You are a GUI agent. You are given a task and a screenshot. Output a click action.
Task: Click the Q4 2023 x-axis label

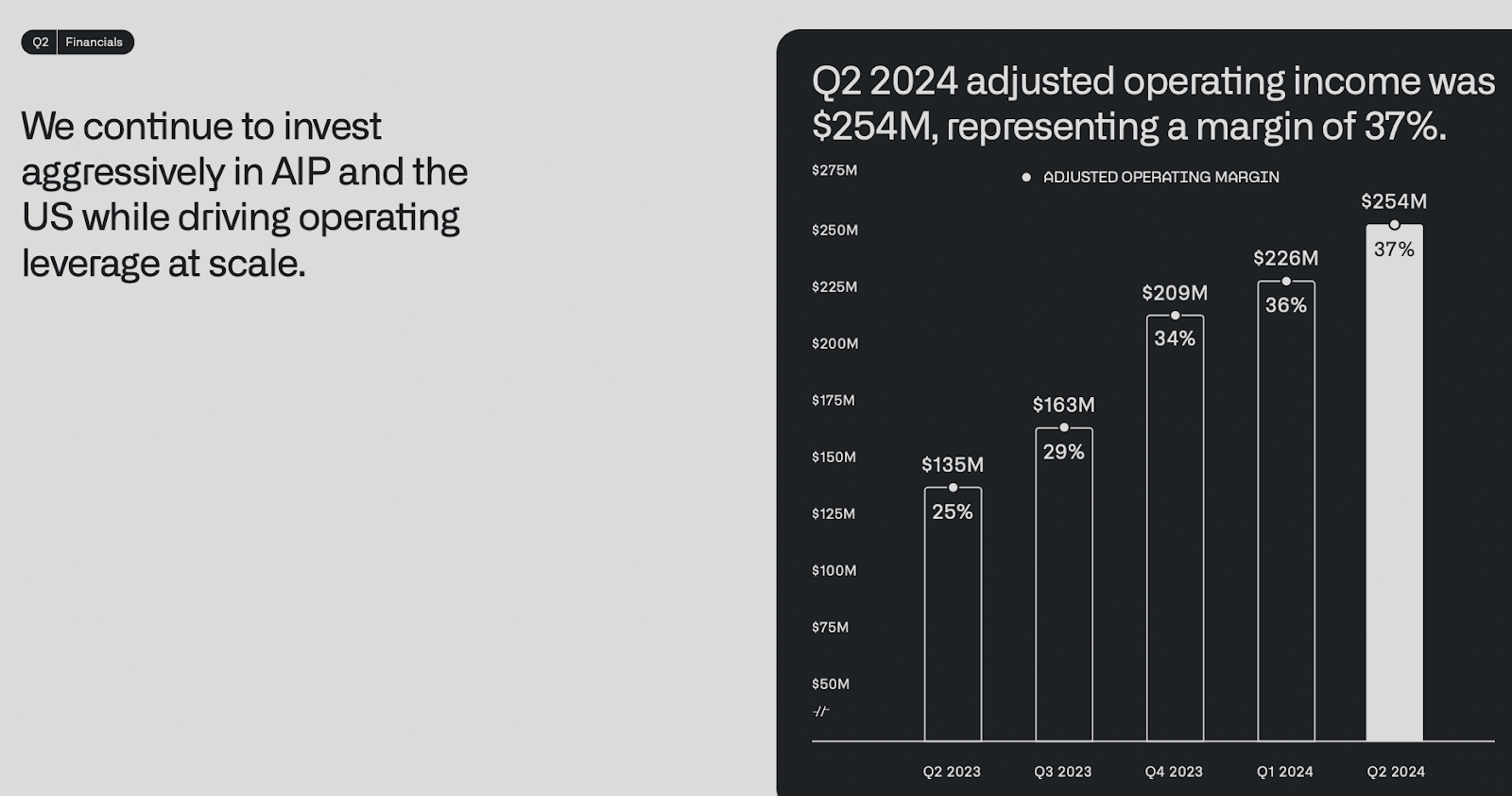pyautogui.click(x=1174, y=771)
